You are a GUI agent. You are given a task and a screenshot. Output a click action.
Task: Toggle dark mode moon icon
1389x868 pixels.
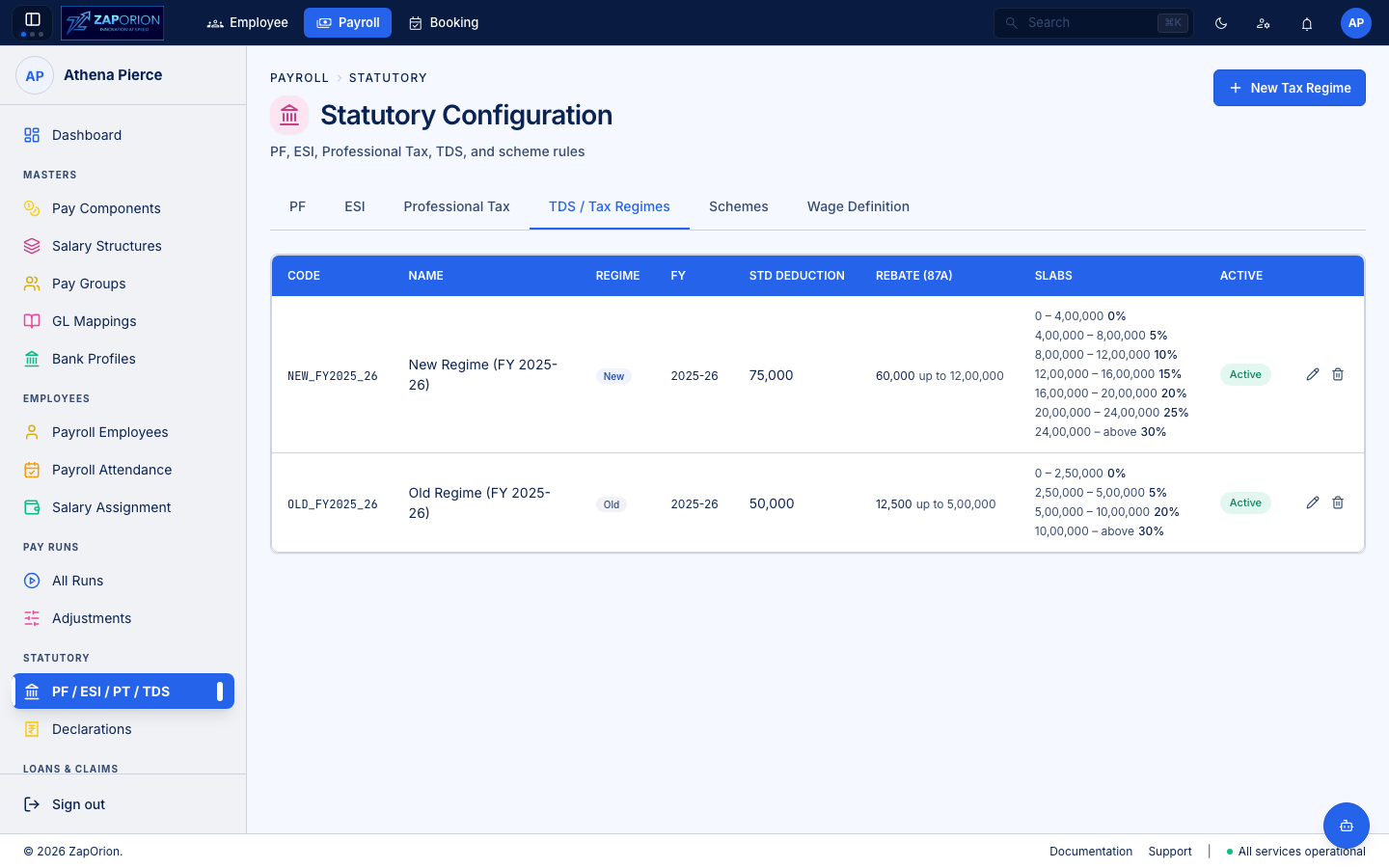tap(1221, 23)
